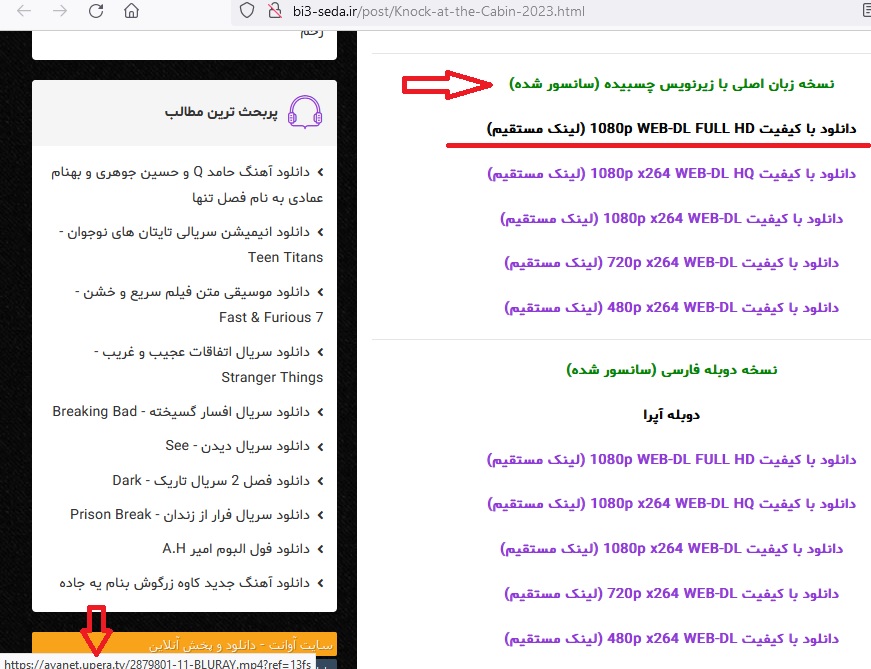Click the orange Avanet site banner

[184, 645]
